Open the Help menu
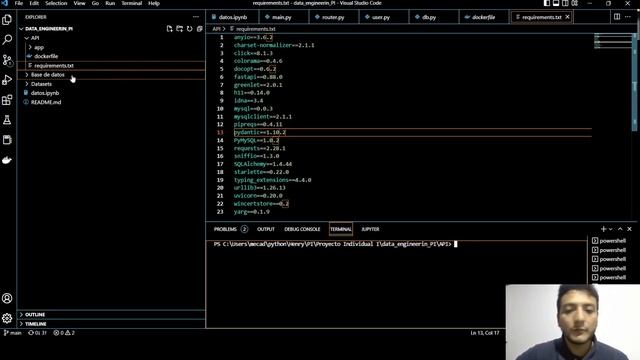640x360 pixels. click(x=154, y=3)
